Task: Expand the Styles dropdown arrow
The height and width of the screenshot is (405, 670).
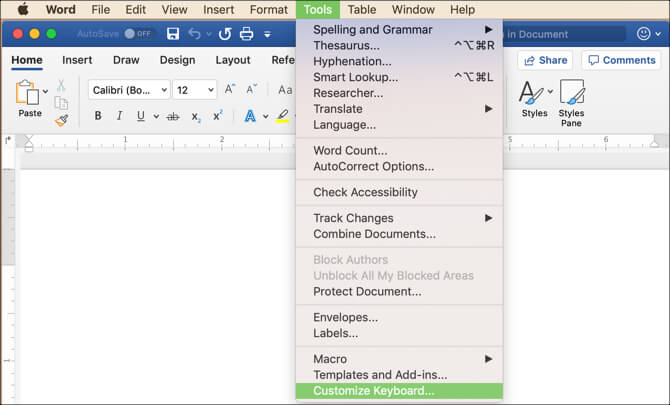Action: 550,91
